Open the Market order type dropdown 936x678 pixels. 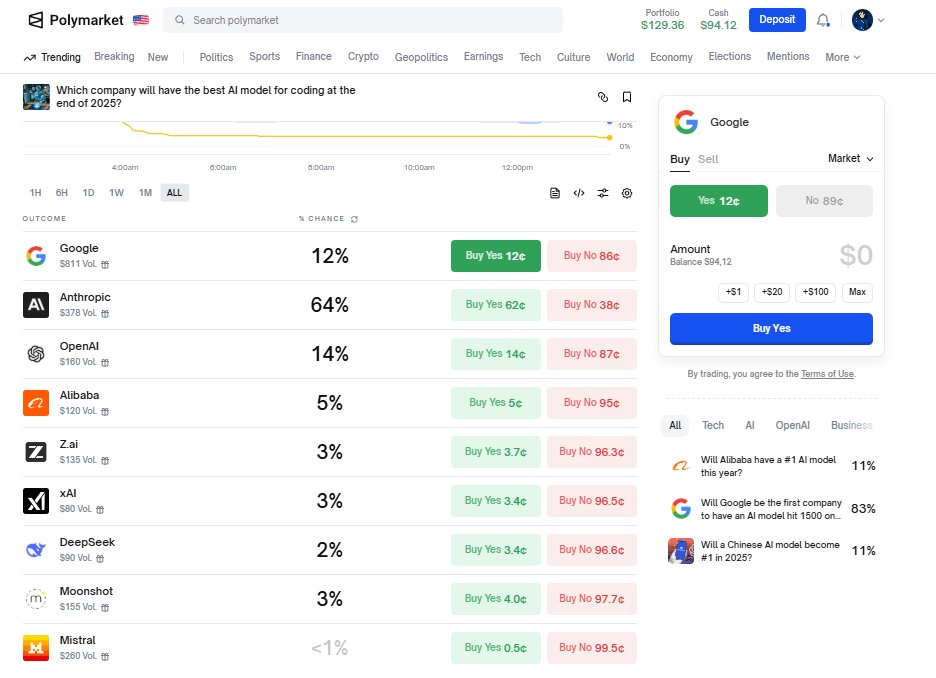(848, 158)
